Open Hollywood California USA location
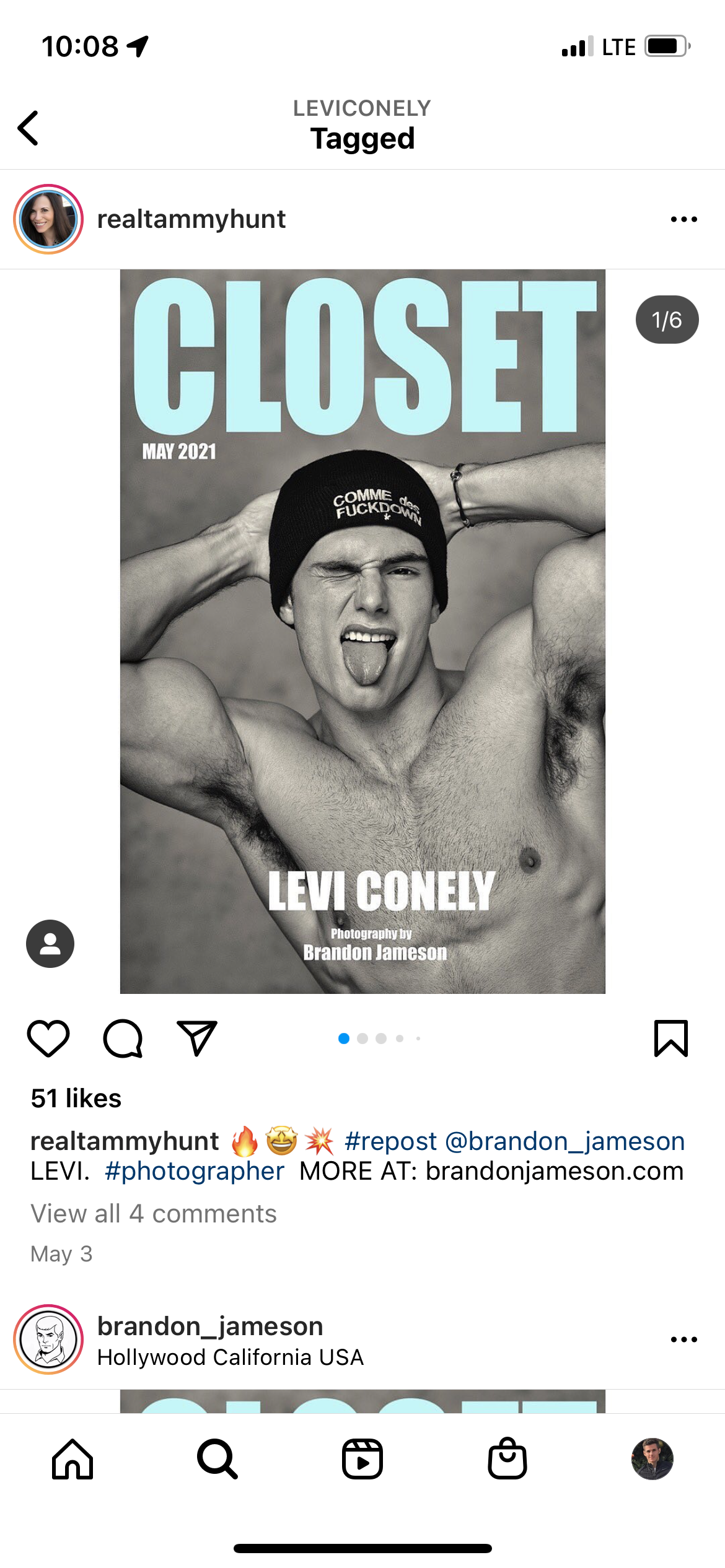The height and width of the screenshot is (1568, 725). (231, 1357)
